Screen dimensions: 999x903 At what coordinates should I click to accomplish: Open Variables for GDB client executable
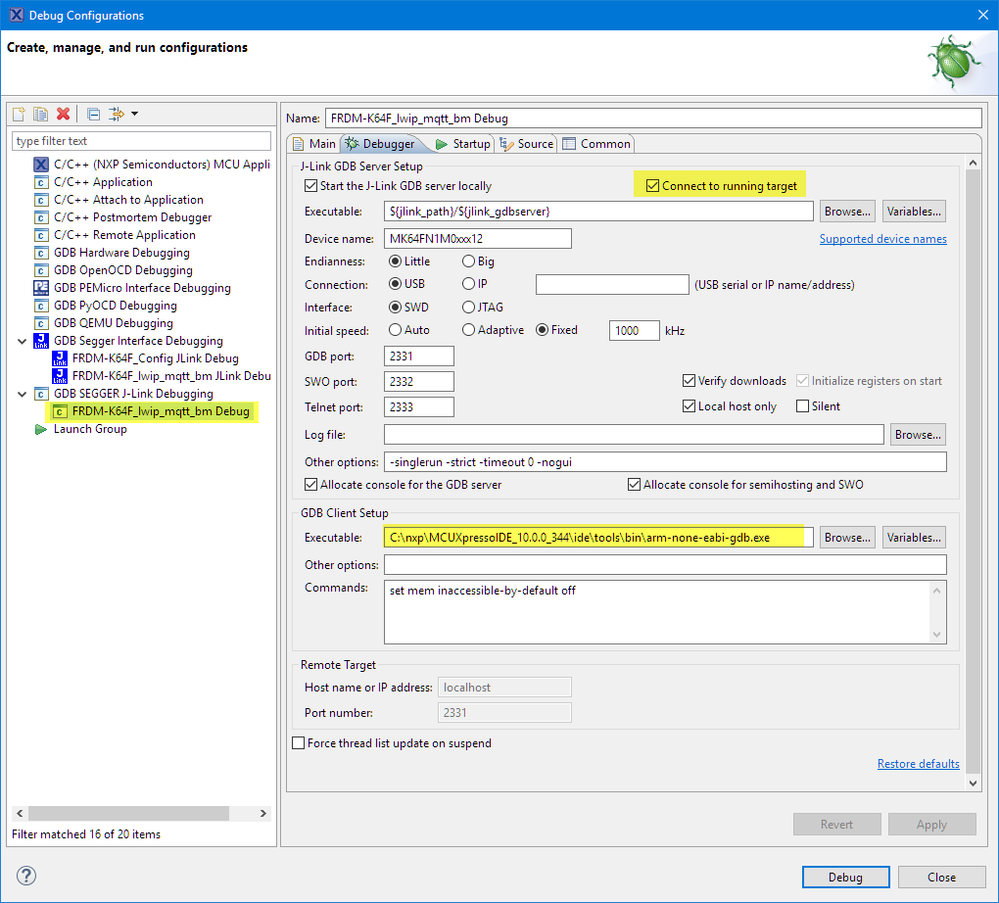pos(914,538)
